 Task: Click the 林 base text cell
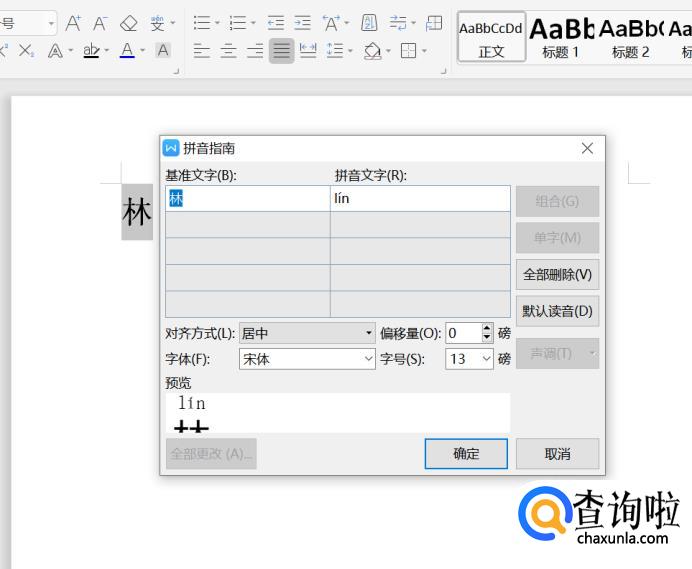point(248,199)
